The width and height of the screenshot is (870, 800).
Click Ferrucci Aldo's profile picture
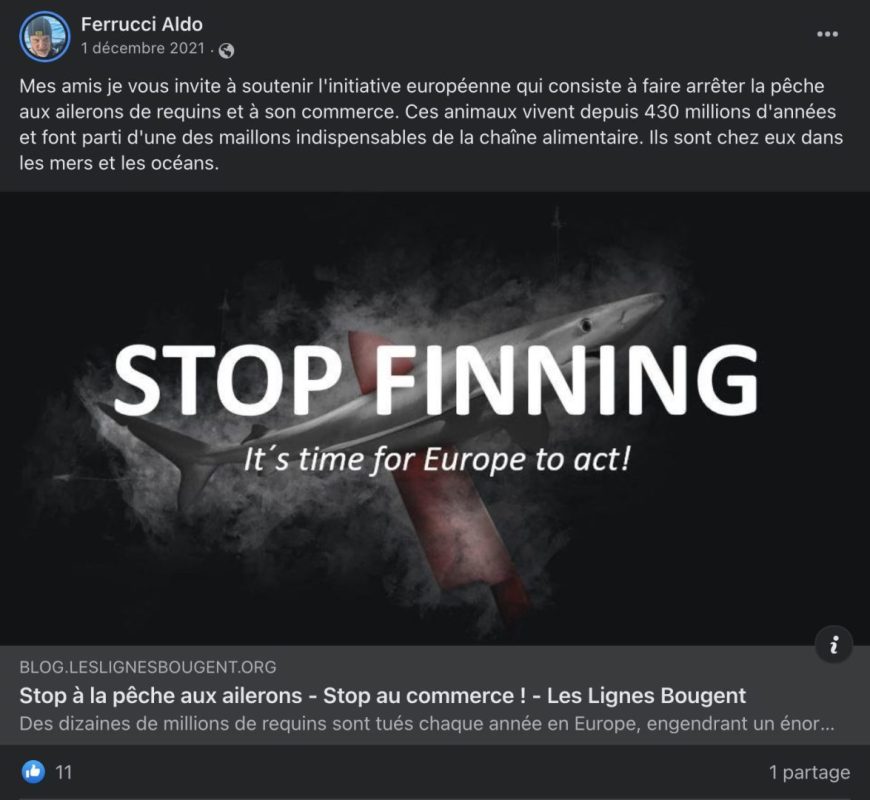tap(44, 36)
